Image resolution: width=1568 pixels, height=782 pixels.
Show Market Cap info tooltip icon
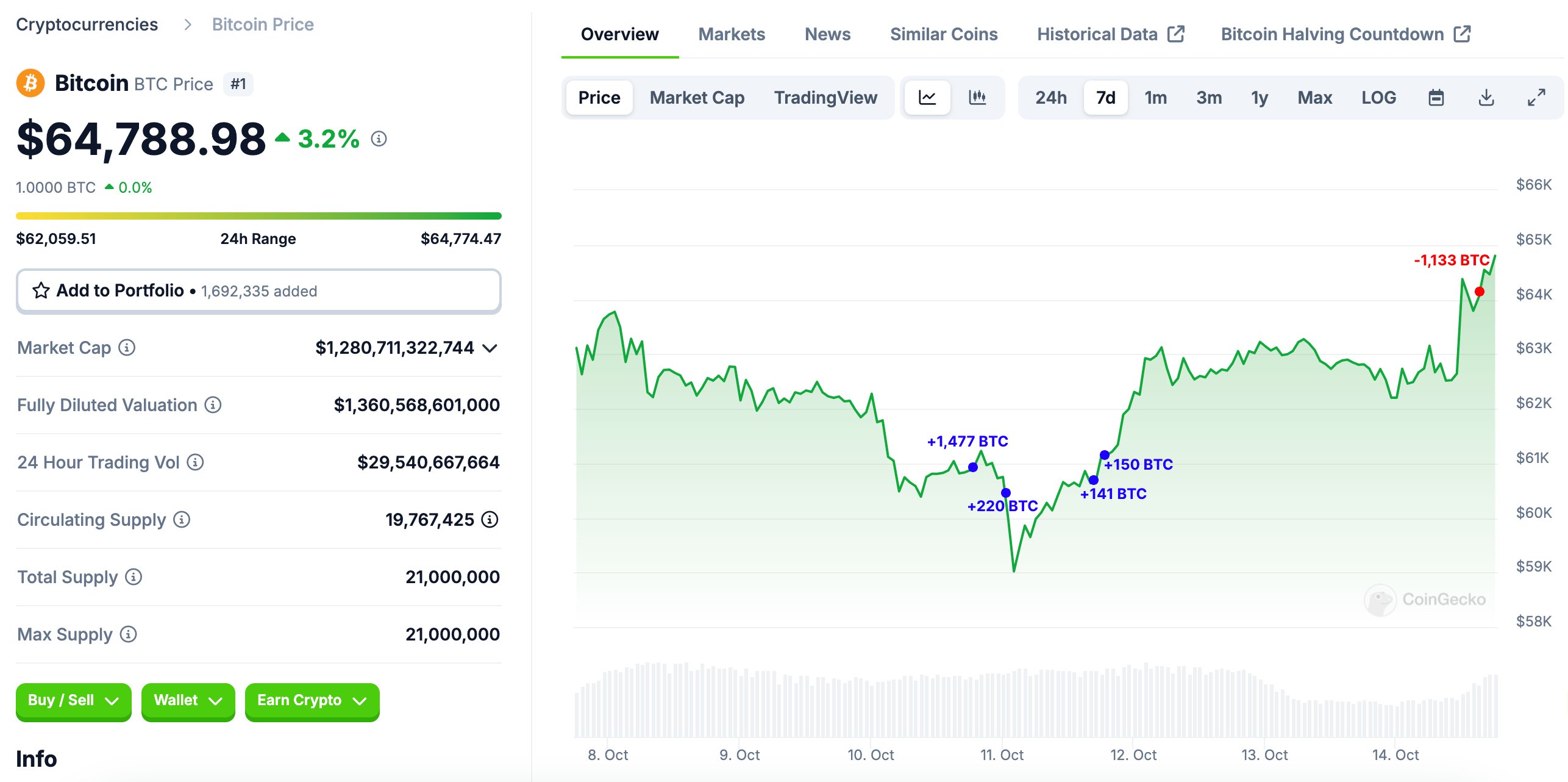(127, 348)
